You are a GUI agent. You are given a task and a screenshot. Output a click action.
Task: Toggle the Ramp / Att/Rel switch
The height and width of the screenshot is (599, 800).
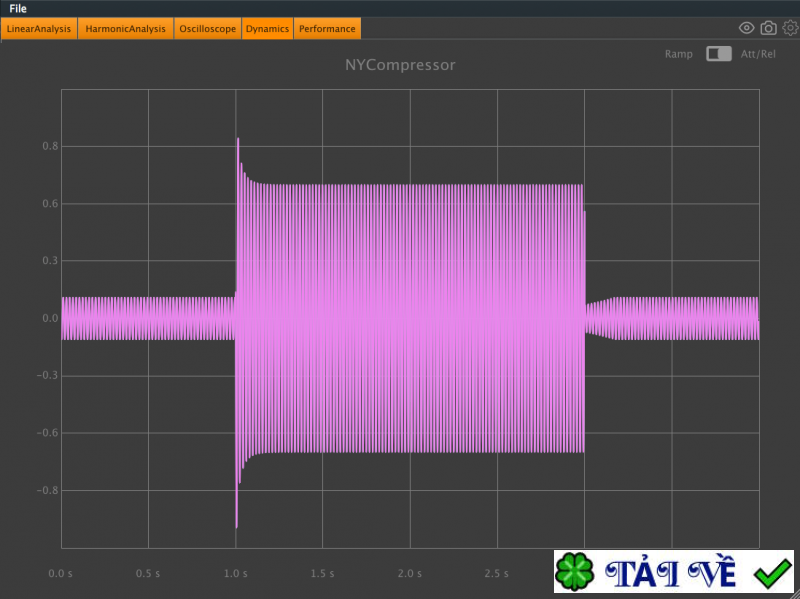coord(718,54)
